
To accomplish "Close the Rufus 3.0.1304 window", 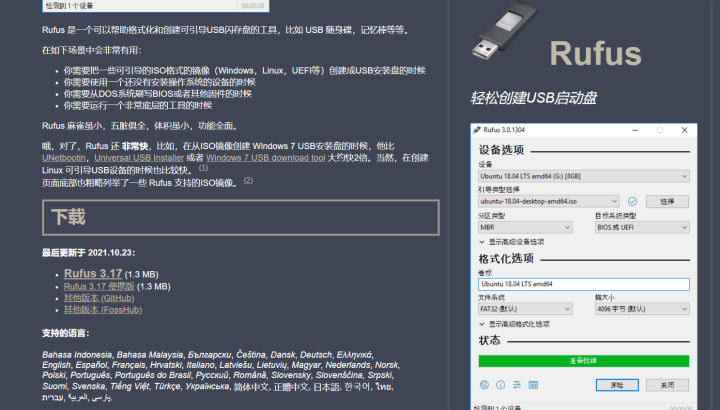I will (x=685, y=130).
